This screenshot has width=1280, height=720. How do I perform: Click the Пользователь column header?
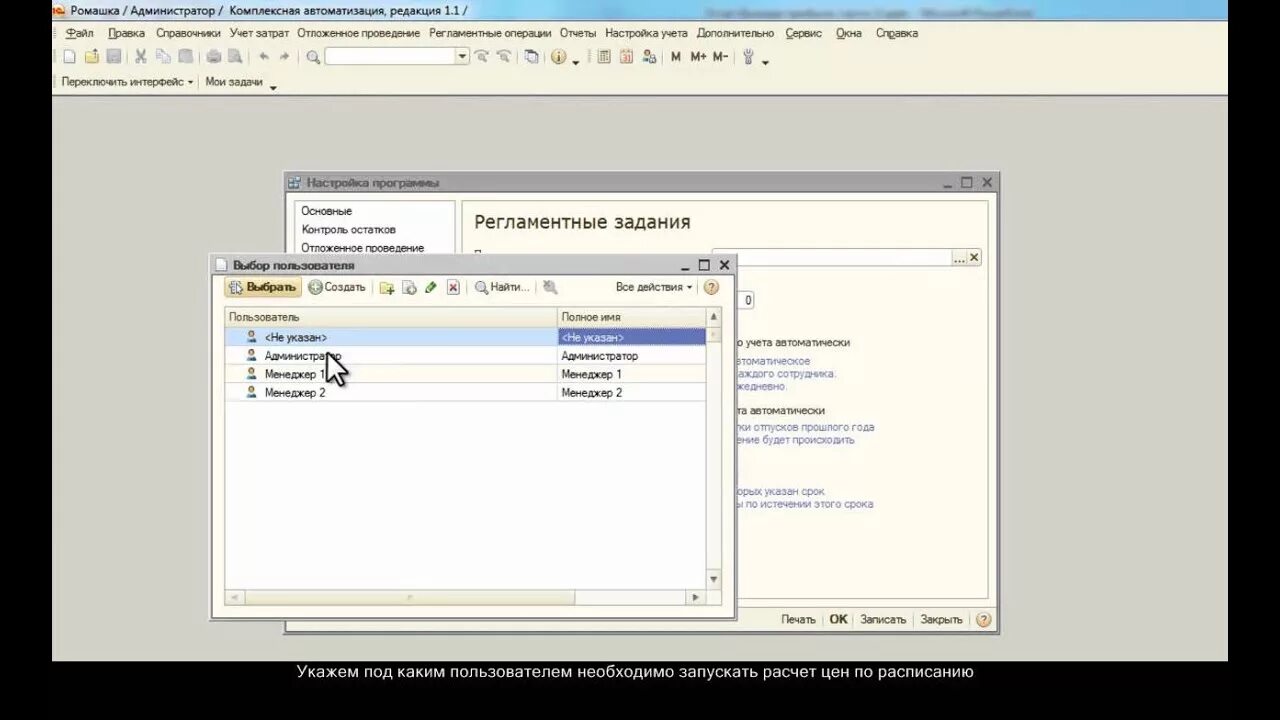[x=391, y=317]
